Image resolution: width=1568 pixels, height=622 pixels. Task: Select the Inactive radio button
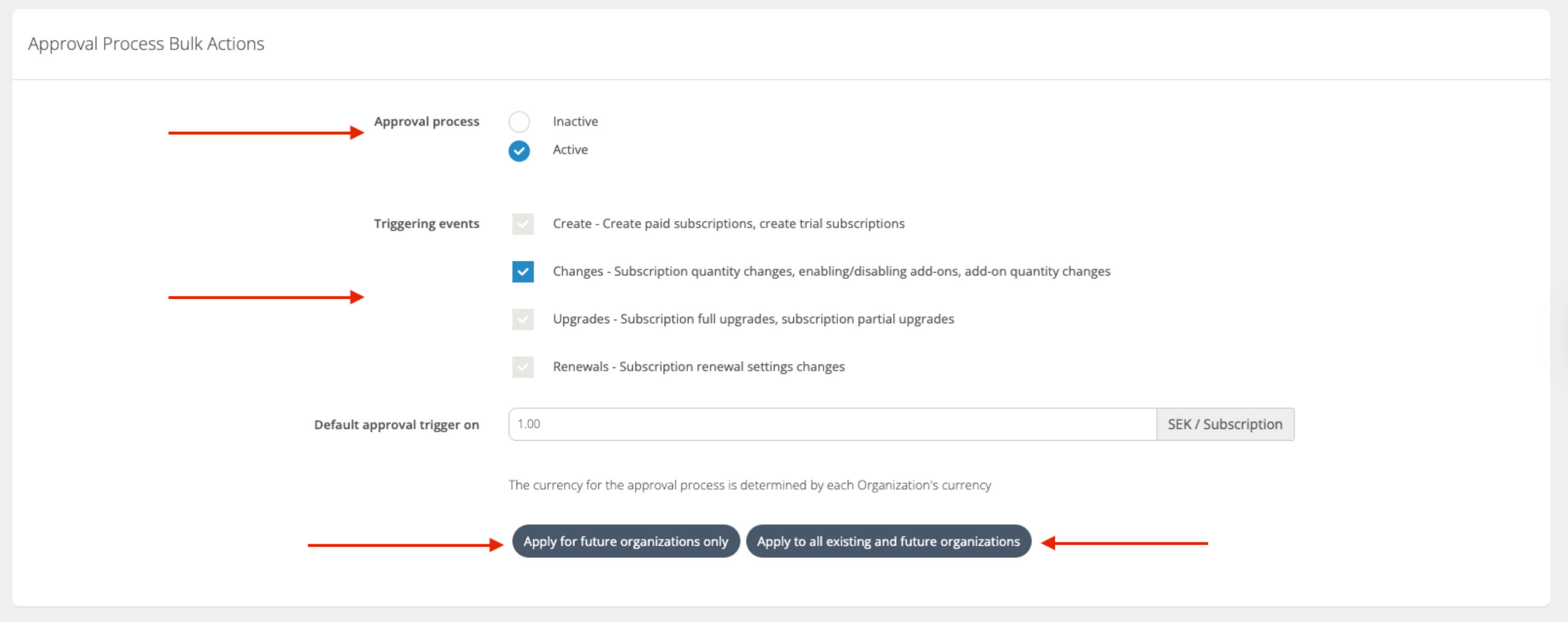click(x=519, y=122)
